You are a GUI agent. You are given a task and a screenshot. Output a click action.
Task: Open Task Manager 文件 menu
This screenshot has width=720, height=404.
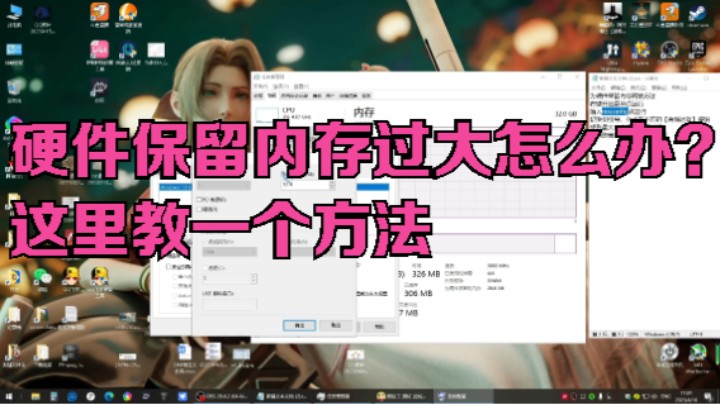260,86
